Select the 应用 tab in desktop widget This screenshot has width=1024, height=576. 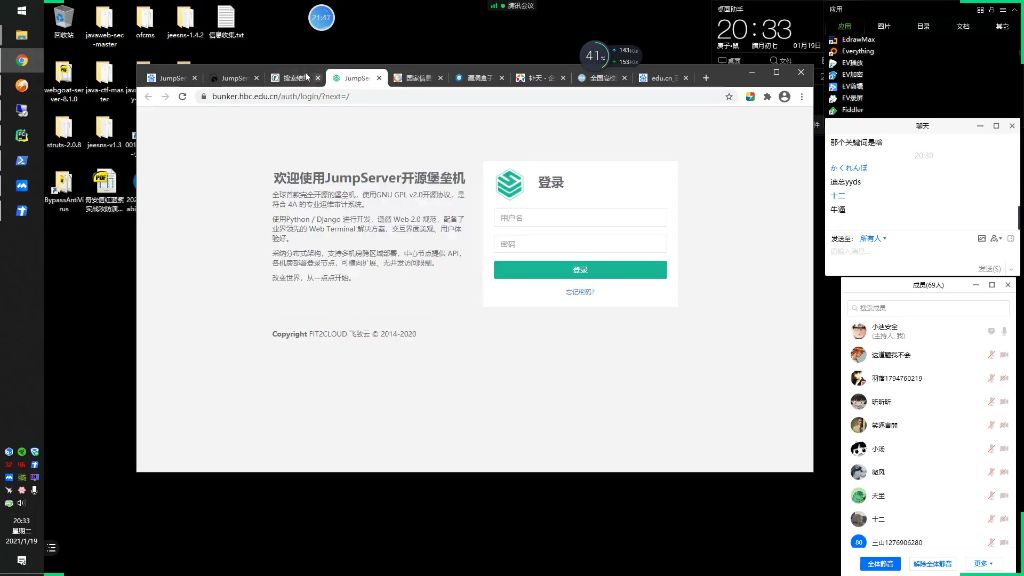pyautogui.click(x=844, y=26)
